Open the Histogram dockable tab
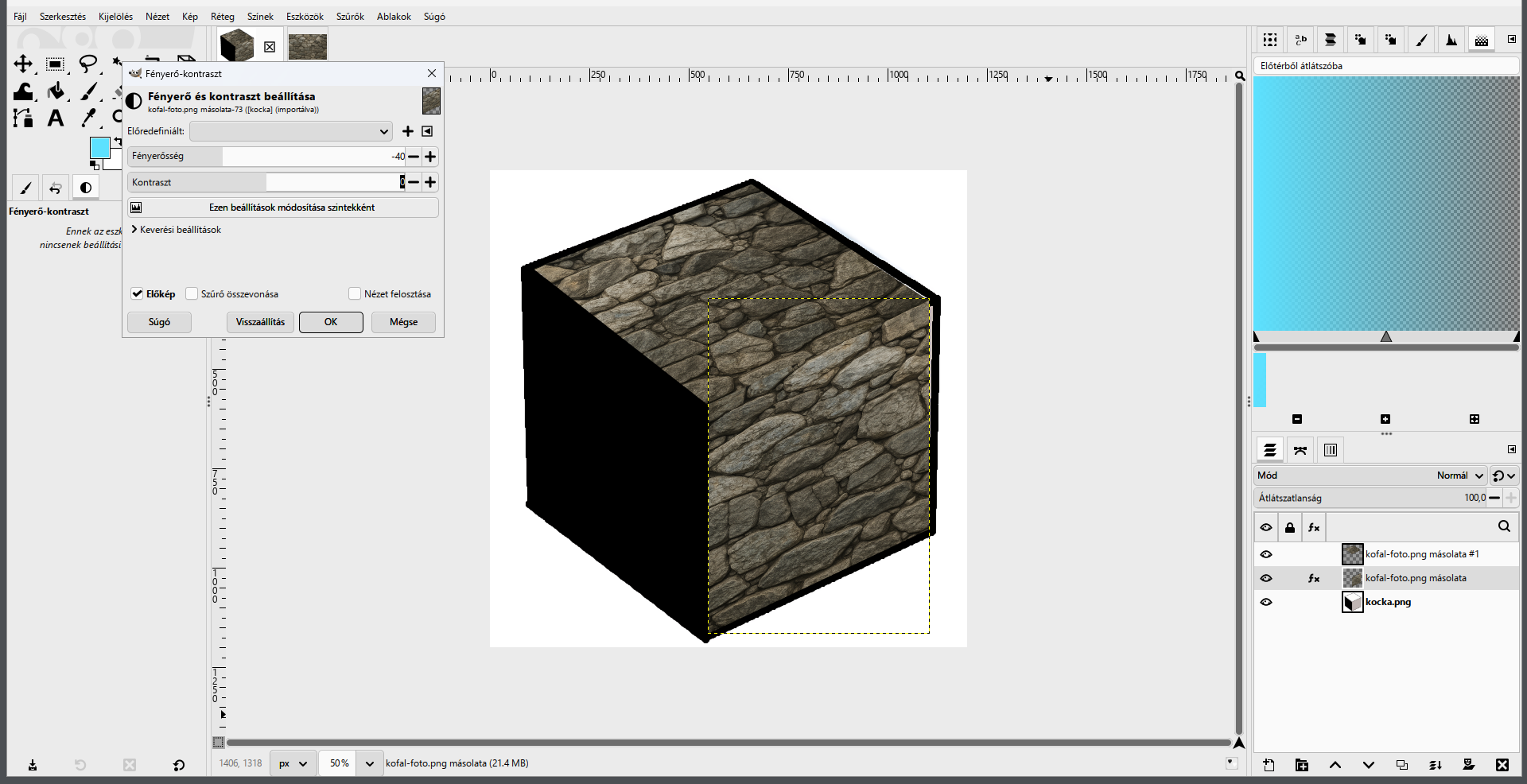Viewport: 1527px width, 784px height. click(x=1451, y=40)
